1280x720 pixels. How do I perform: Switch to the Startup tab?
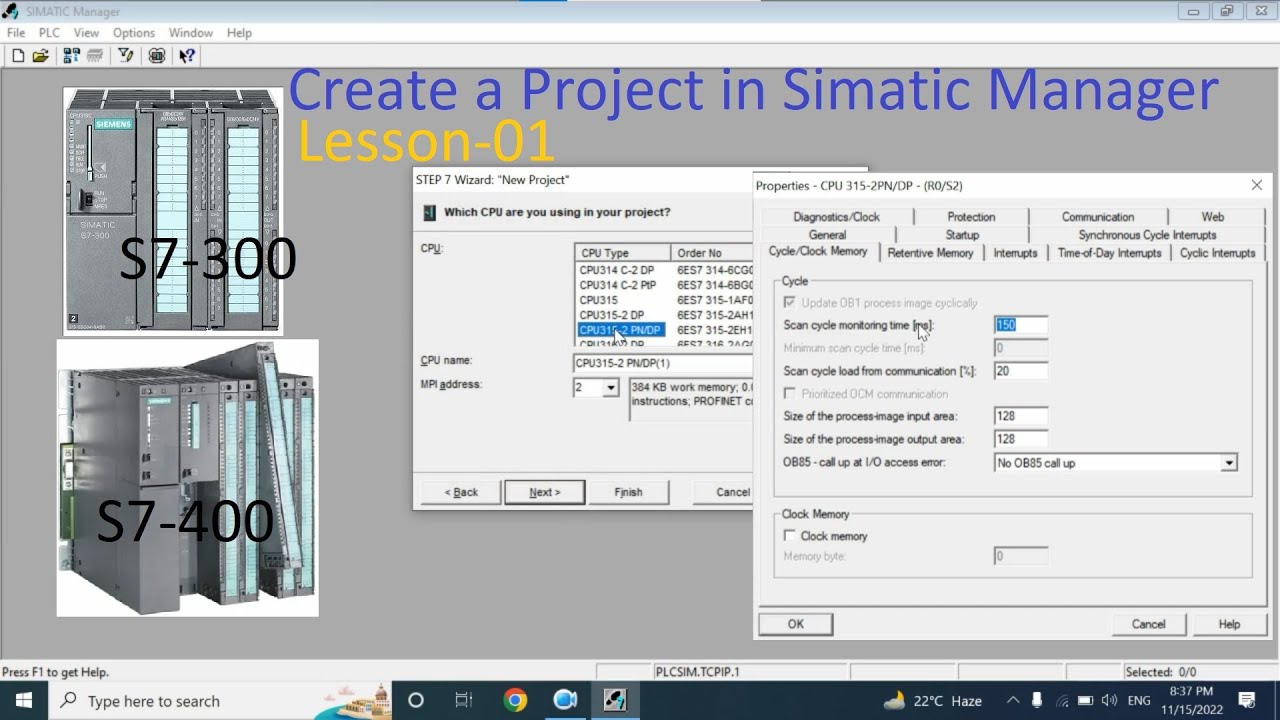[x=962, y=235]
